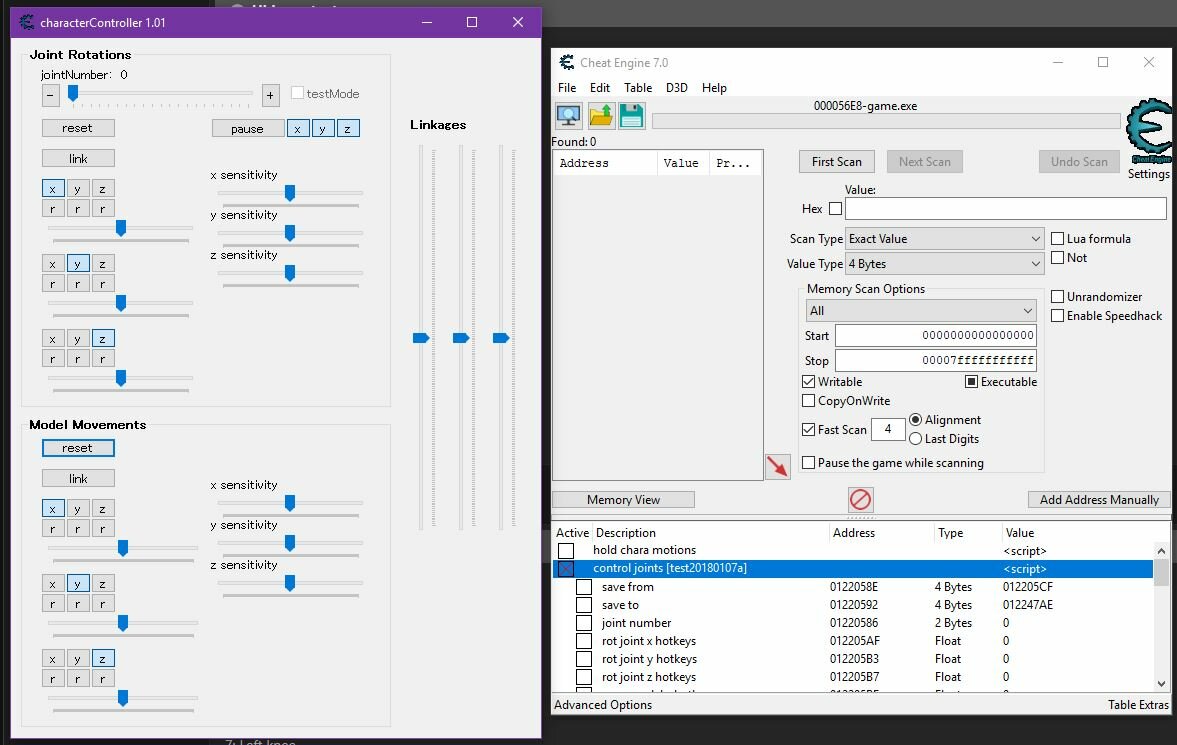
Task: Toggle the Not checkbox
Action: pyautogui.click(x=1058, y=258)
